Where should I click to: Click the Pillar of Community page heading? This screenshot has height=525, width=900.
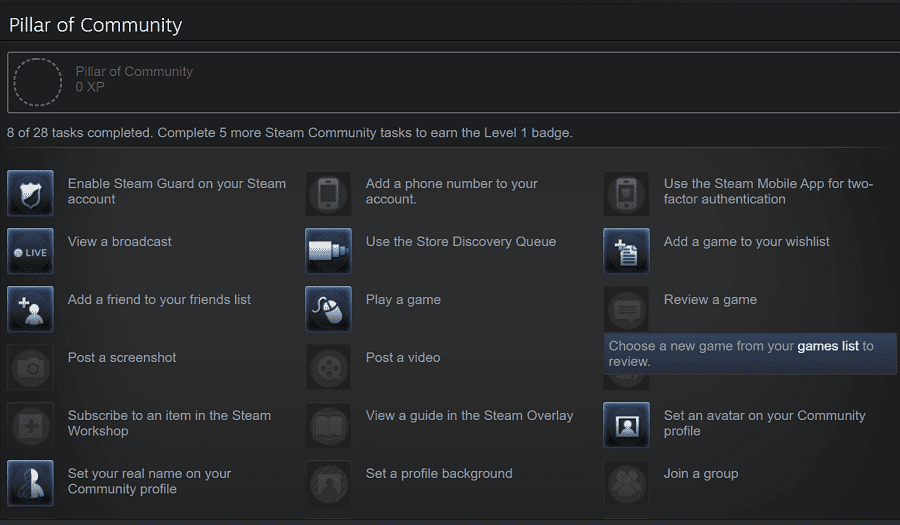[x=96, y=25]
